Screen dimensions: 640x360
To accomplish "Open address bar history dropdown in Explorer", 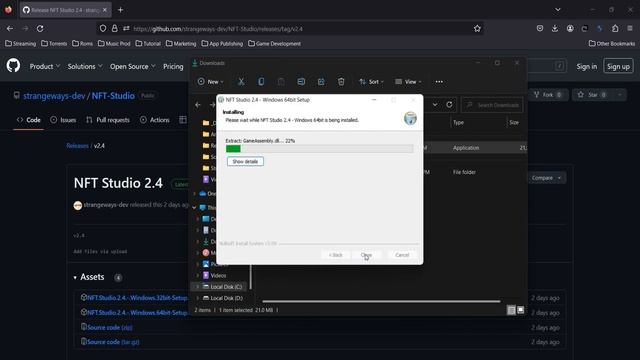I will [435, 104].
